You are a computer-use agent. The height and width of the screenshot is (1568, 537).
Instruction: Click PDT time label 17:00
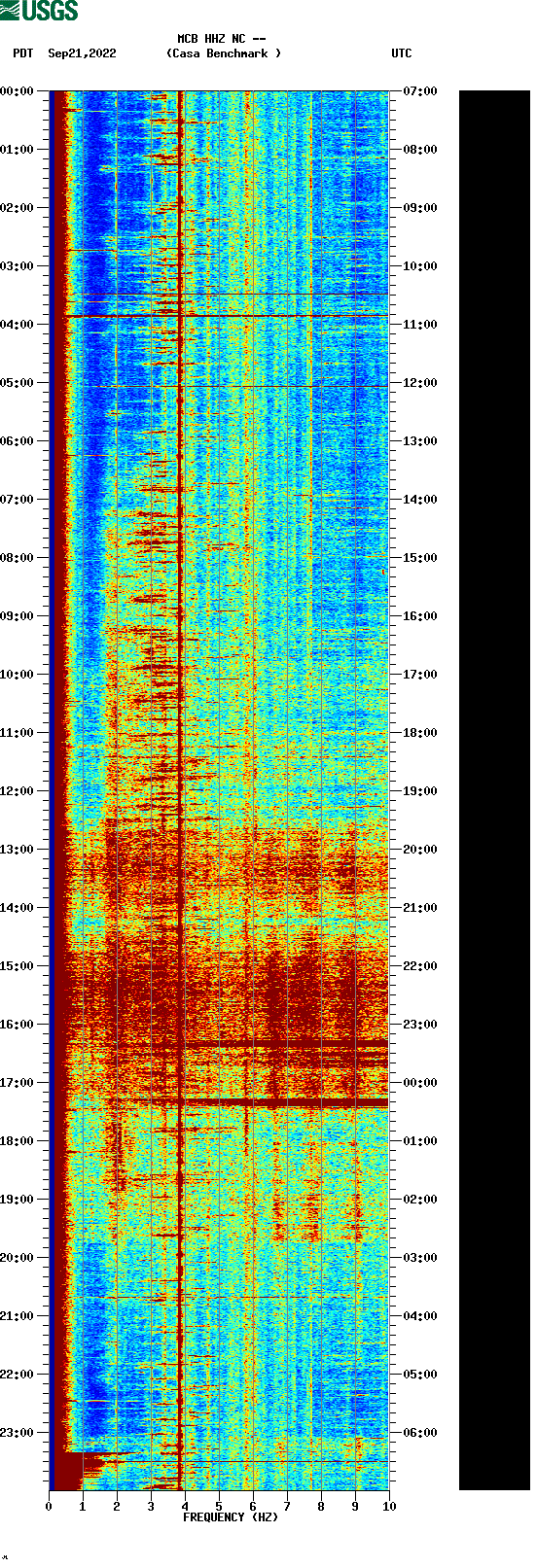tap(18, 1083)
